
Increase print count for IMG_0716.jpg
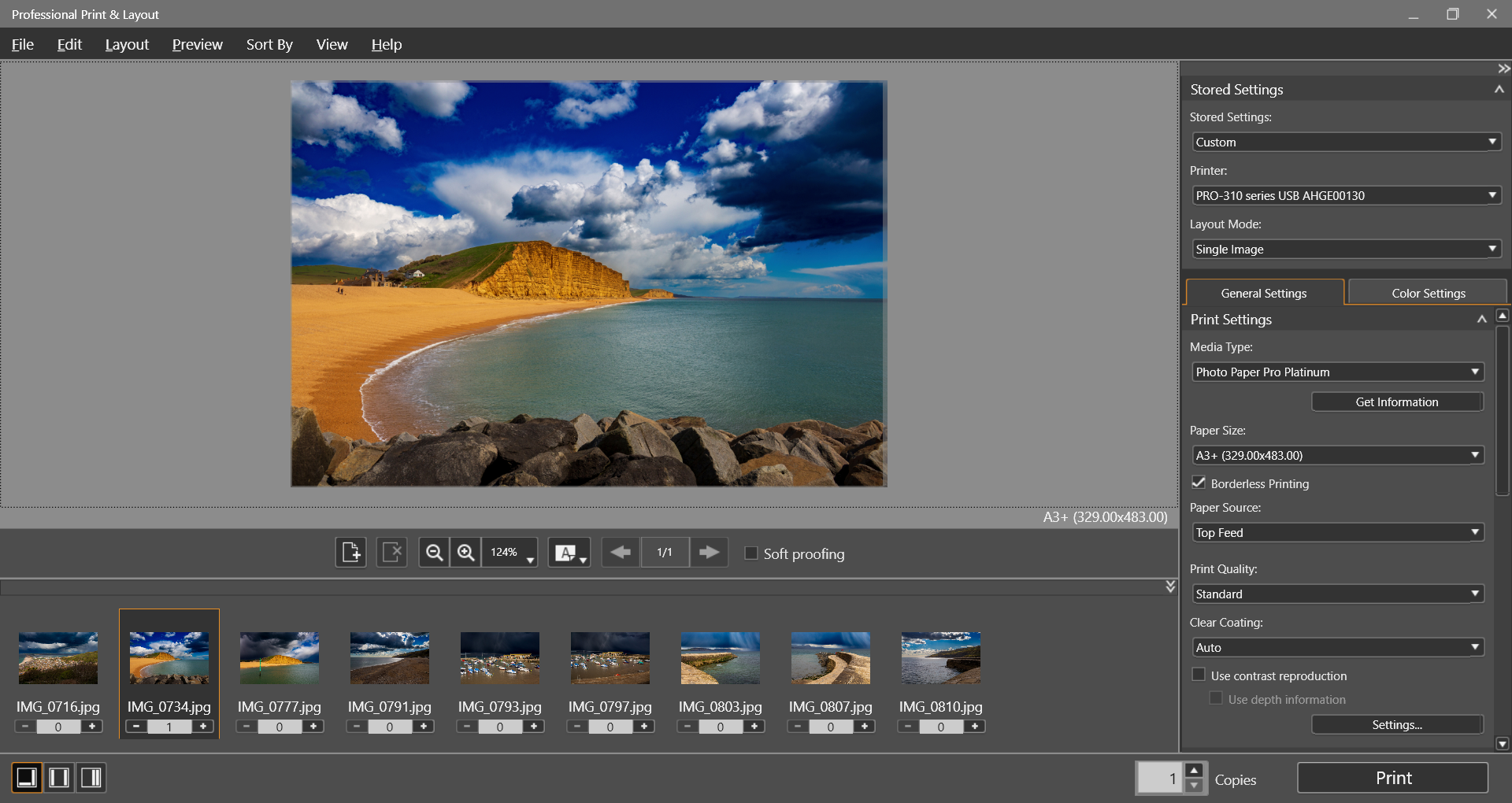(x=92, y=727)
